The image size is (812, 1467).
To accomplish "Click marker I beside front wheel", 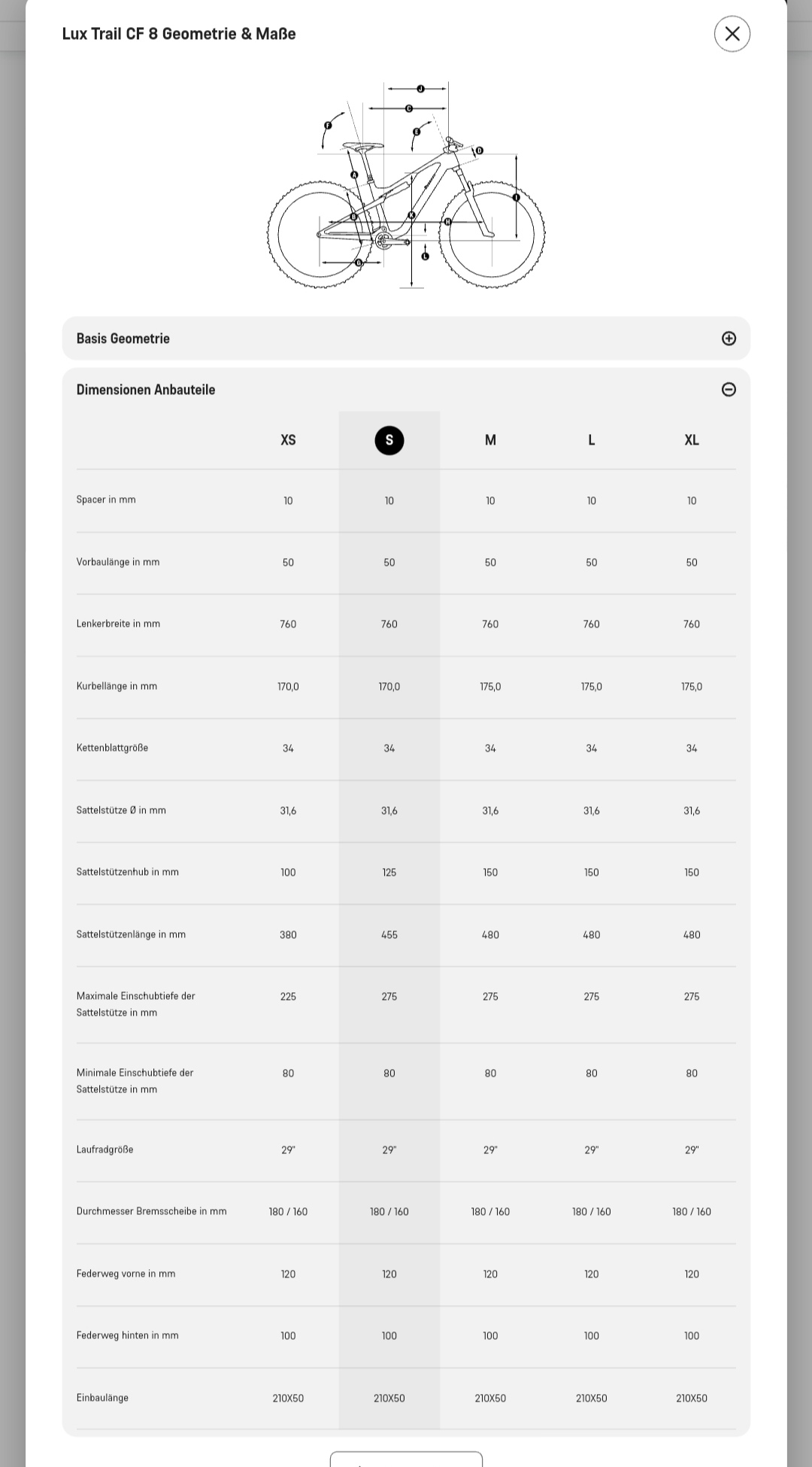I will point(516,198).
